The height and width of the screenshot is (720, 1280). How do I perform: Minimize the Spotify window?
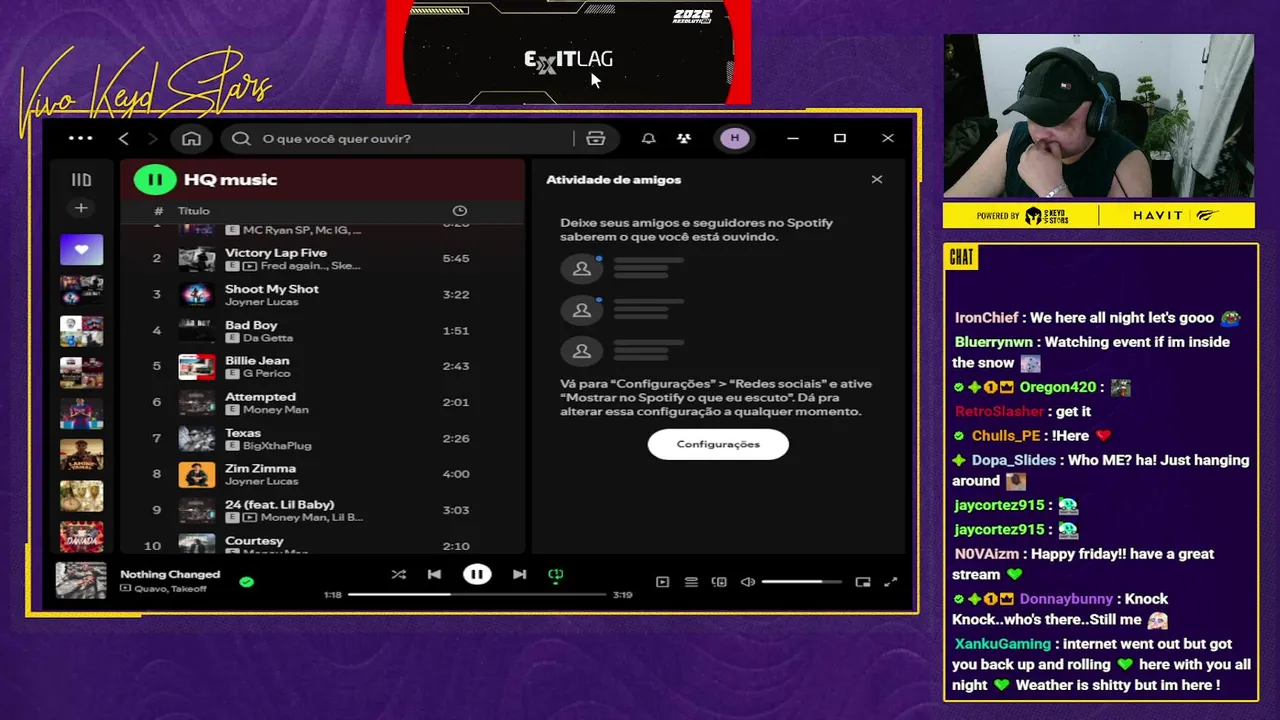[x=793, y=138]
